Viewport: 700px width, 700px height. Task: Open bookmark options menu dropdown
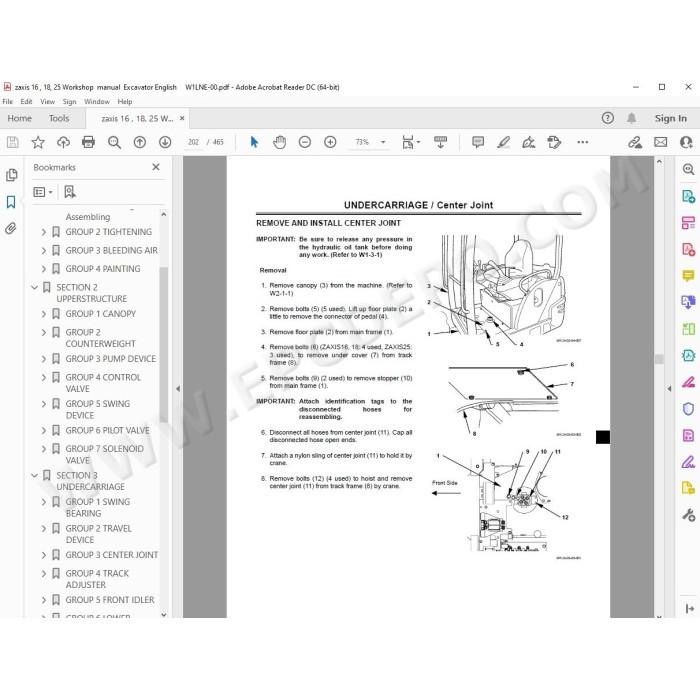43,192
